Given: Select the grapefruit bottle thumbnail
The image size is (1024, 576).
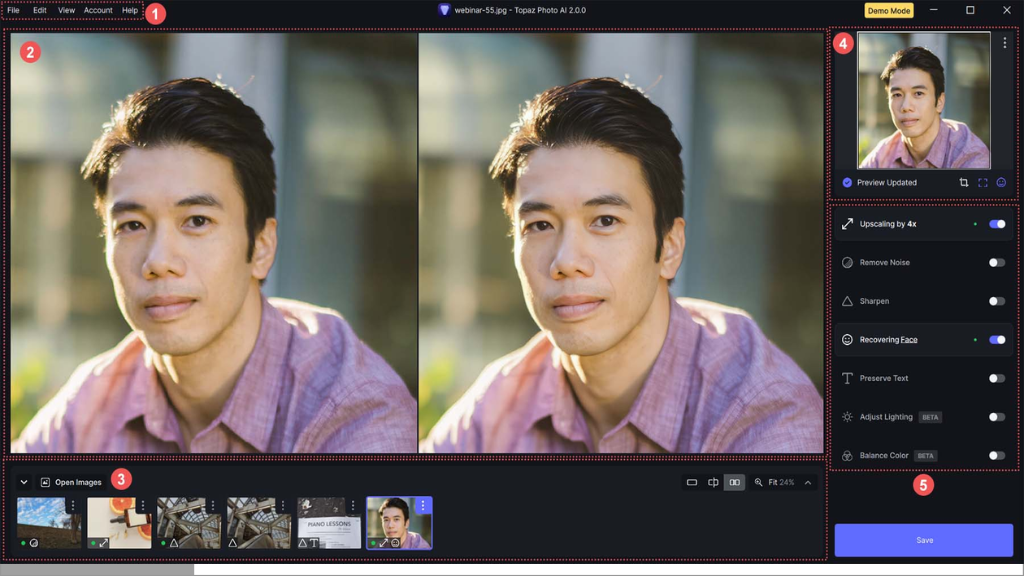Looking at the screenshot, I should tap(119, 522).
